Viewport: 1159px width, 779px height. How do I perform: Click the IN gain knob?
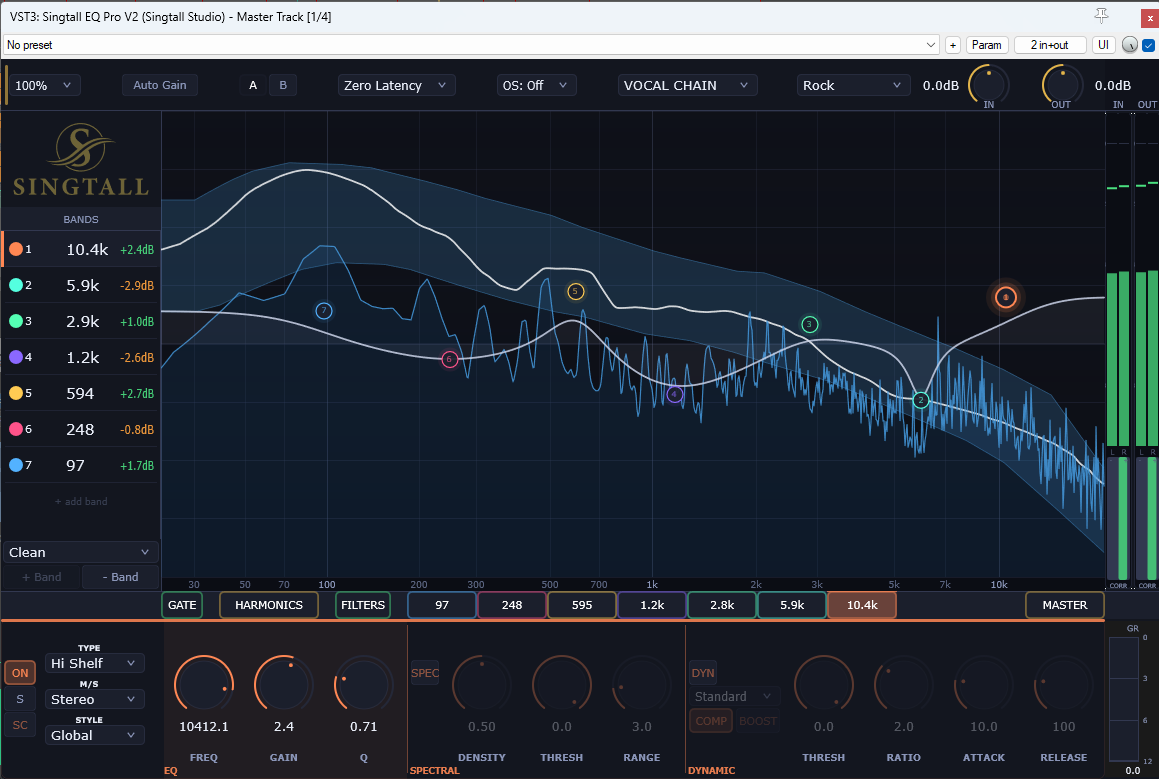[x=988, y=85]
